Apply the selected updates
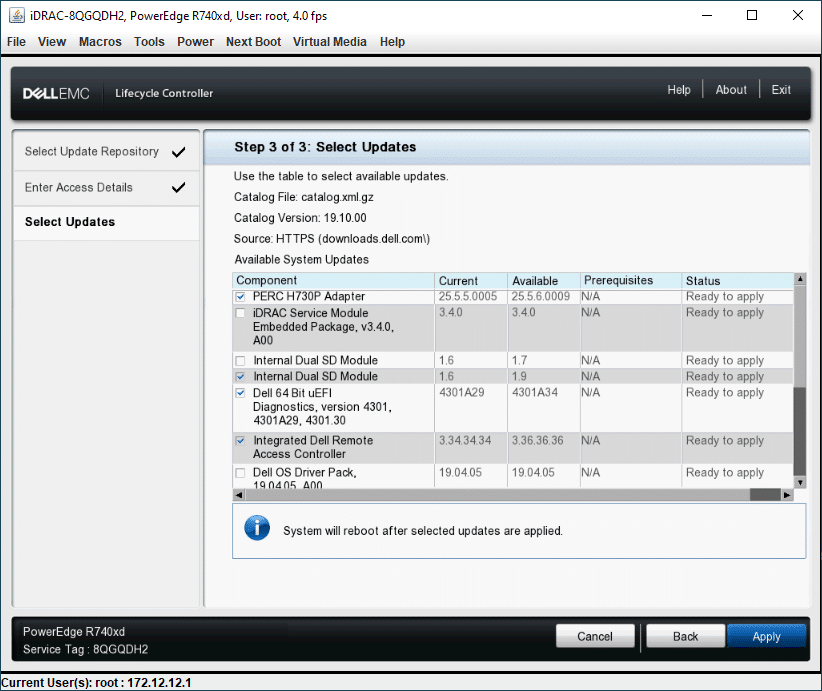The image size is (822, 691). coord(766,636)
